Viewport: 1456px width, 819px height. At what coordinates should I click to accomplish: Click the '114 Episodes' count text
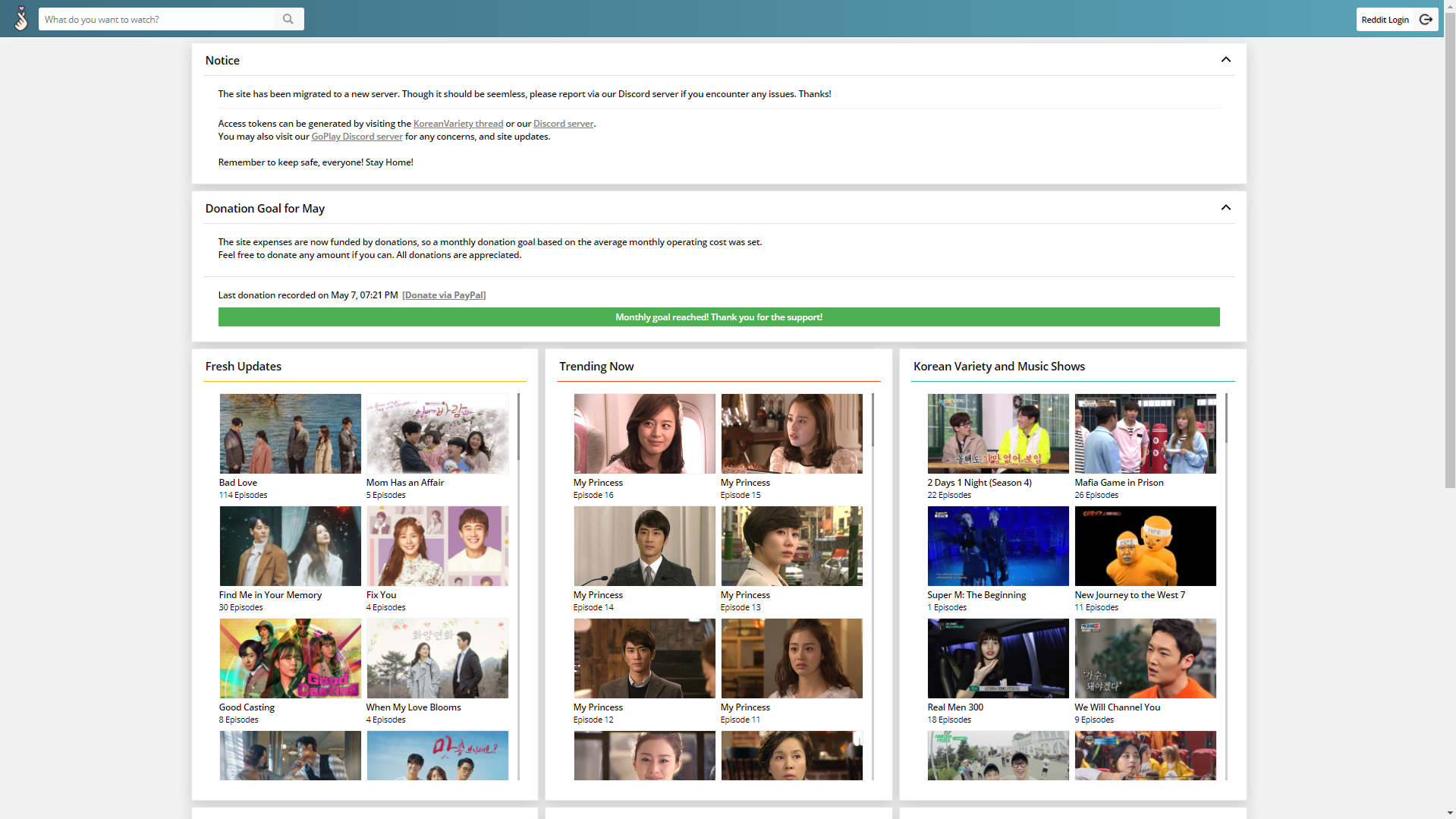point(243,495)
